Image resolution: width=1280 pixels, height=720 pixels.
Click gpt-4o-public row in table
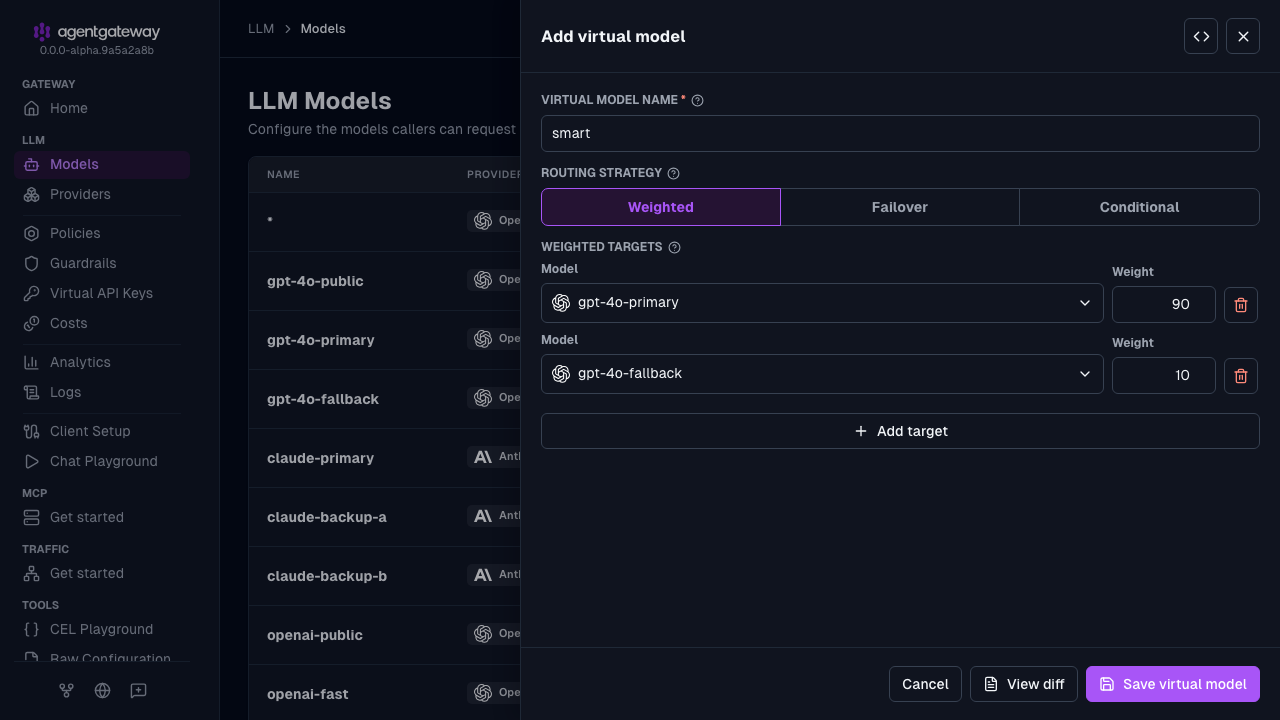(x=385, y=281)
